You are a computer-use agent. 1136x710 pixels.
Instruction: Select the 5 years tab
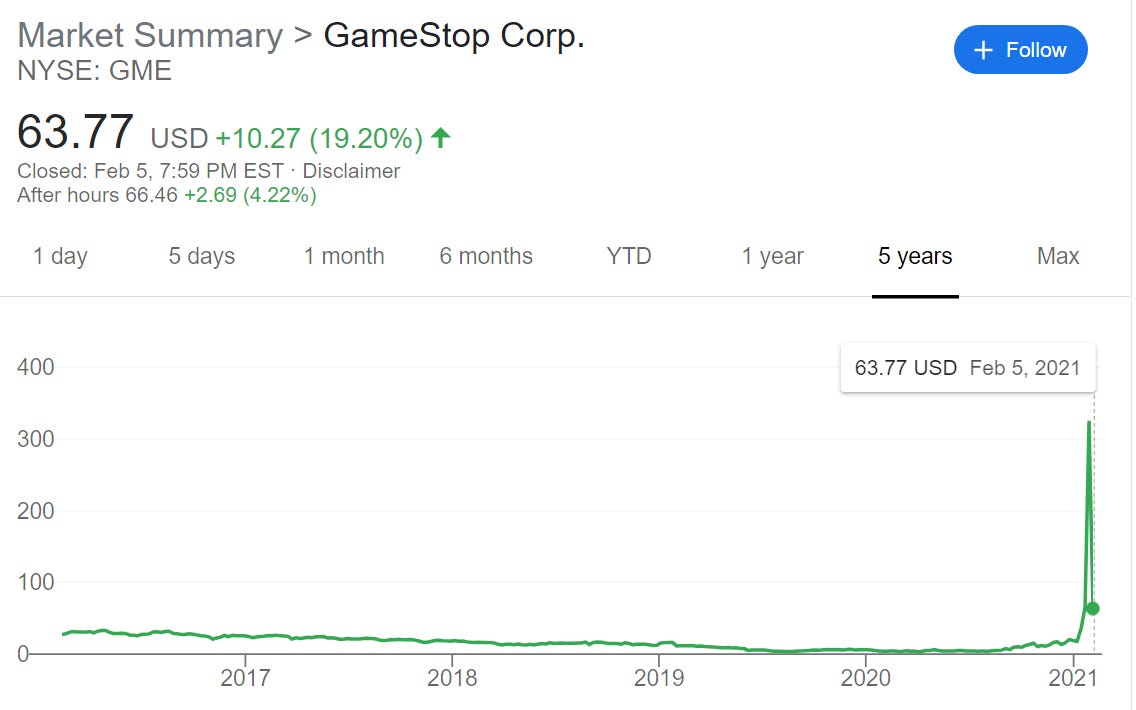point(915,256)
